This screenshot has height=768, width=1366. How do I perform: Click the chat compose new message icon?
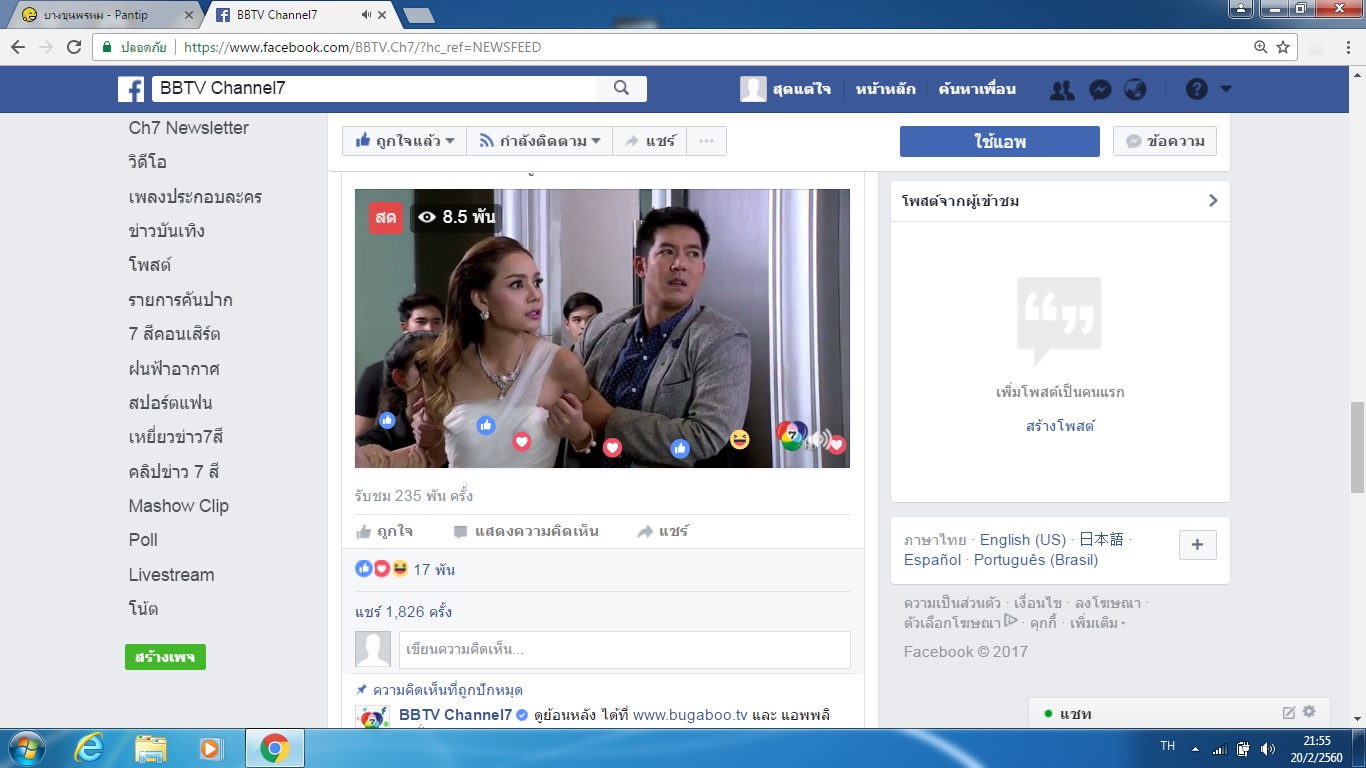[x=1289, y=713]
